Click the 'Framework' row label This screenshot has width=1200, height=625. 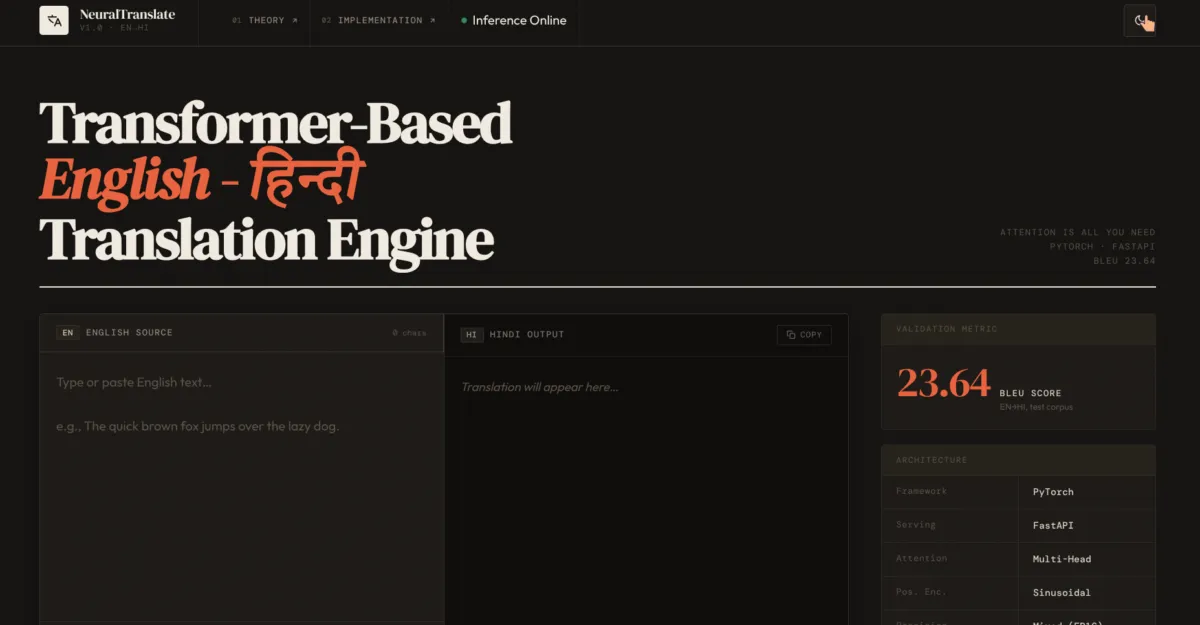pyautogui.click(x=921, y=491)
